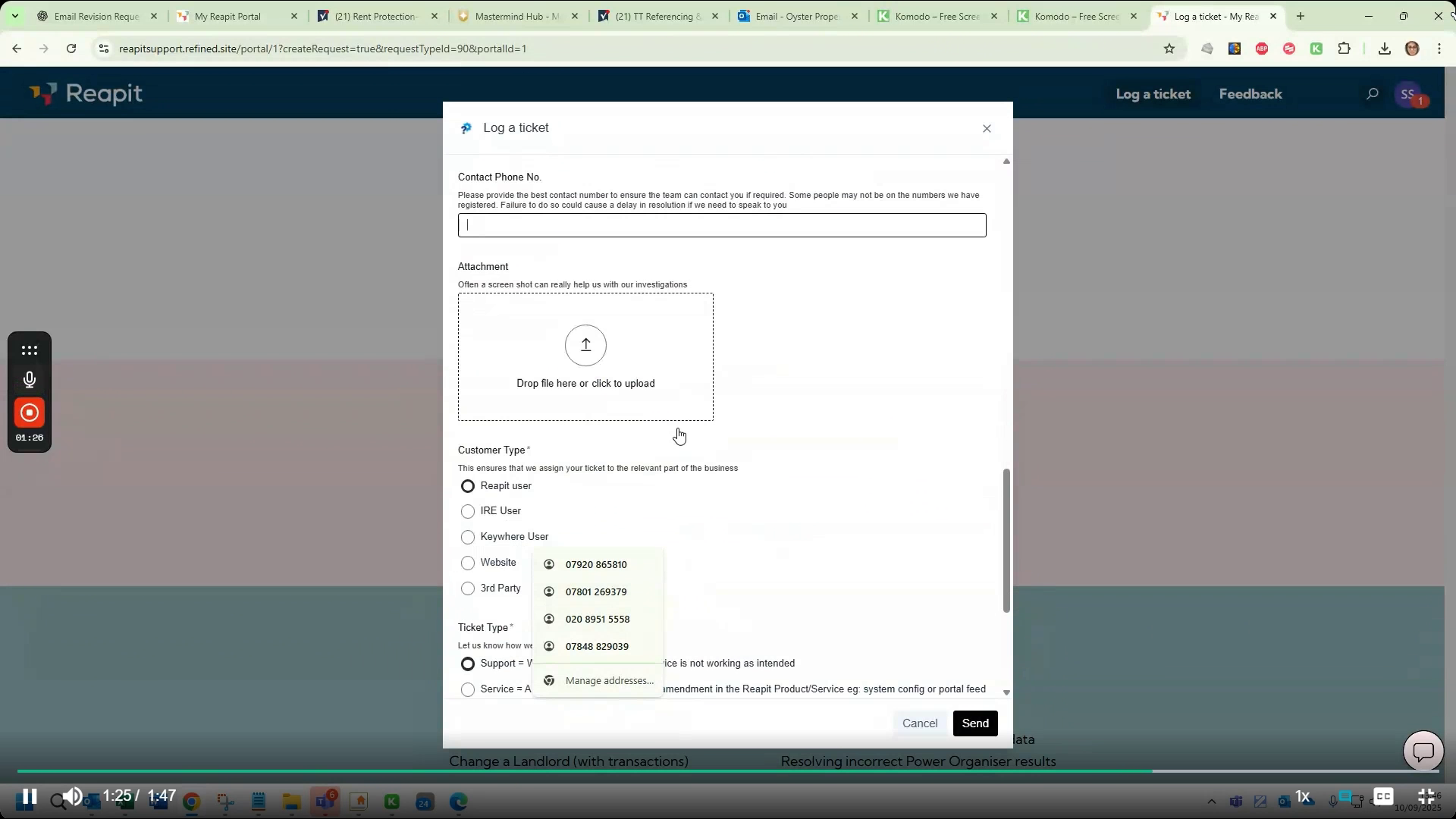Image resolution: width=1456 pixels, height=819 pixels.
Task: Open the search icon in Reapit navbar
Action: click(x=1373, y=93)
